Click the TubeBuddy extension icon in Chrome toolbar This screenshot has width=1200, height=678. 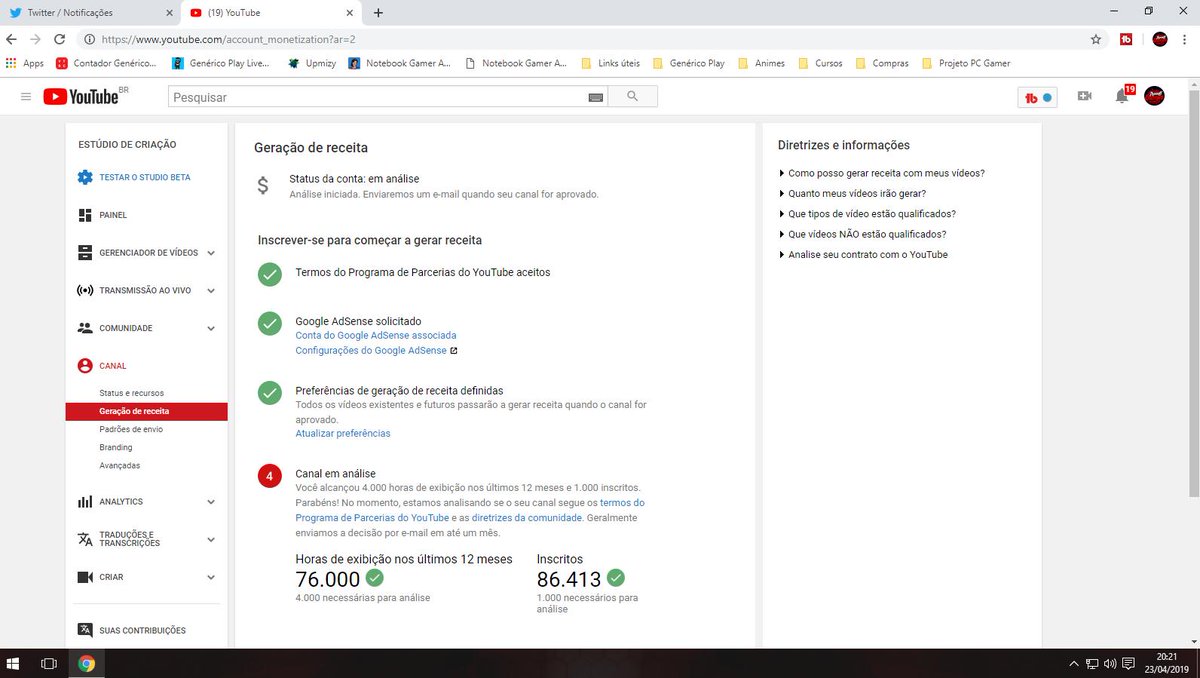point(1126,39)
